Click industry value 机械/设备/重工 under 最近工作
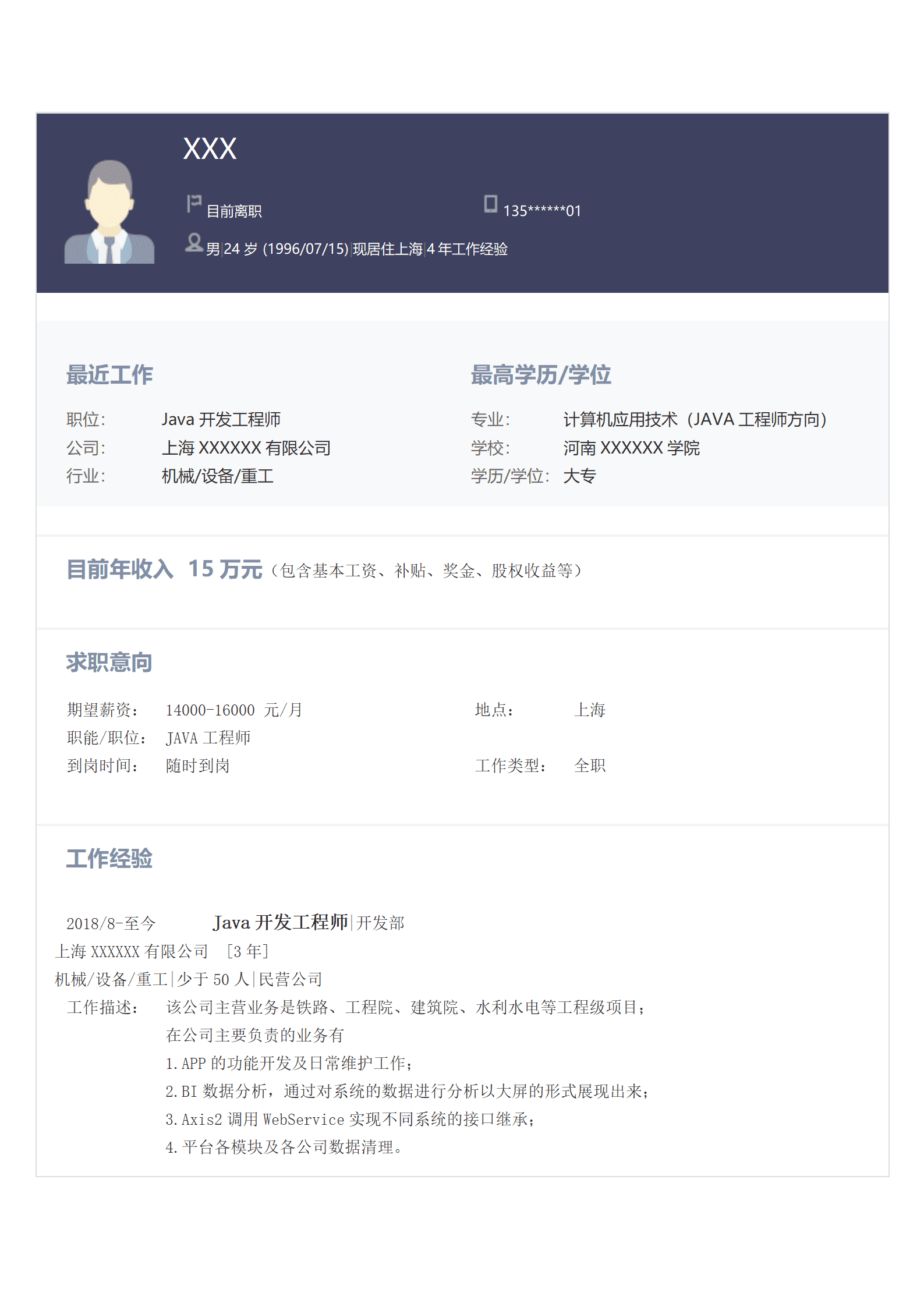The width and height of the screenshot is (924, 1307). (218, 476)
